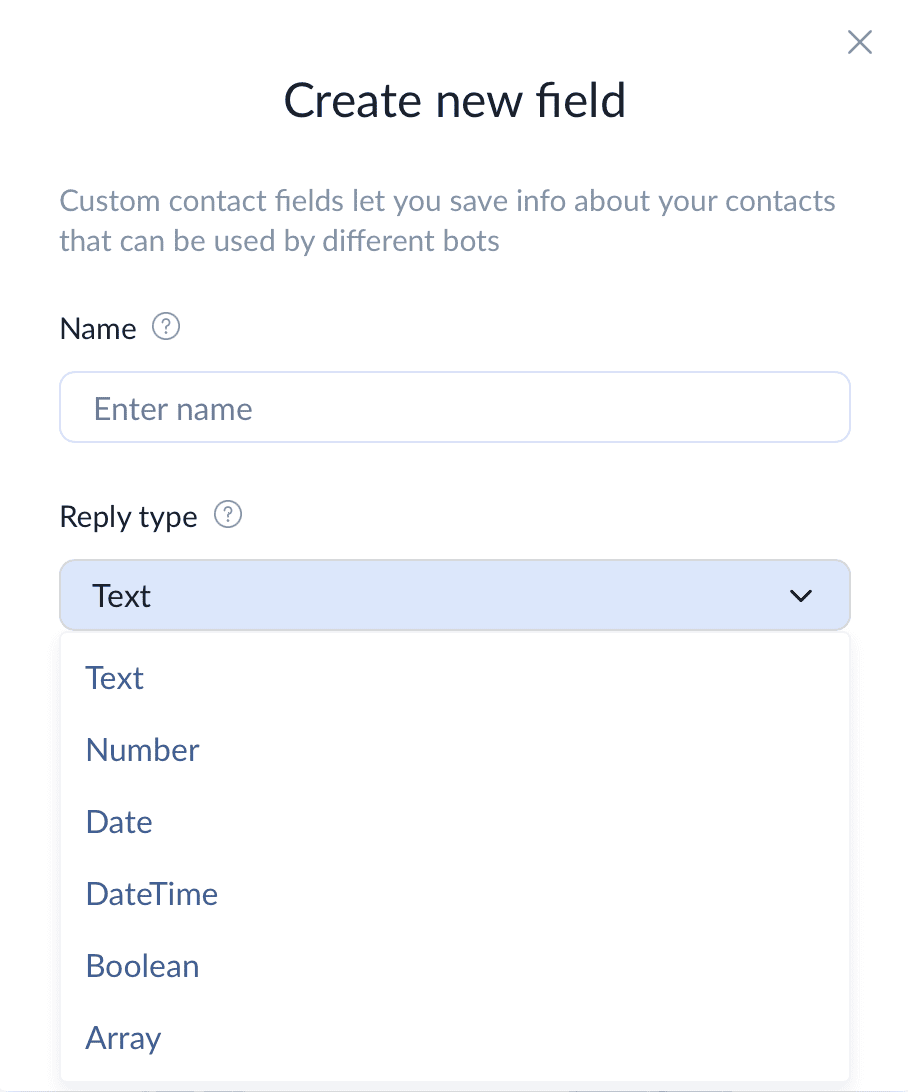Choose the Boolean reply type
Image resolution: width=908 pixels, height=1092 pixels.
pyautogui.click(x=455, y=966)
